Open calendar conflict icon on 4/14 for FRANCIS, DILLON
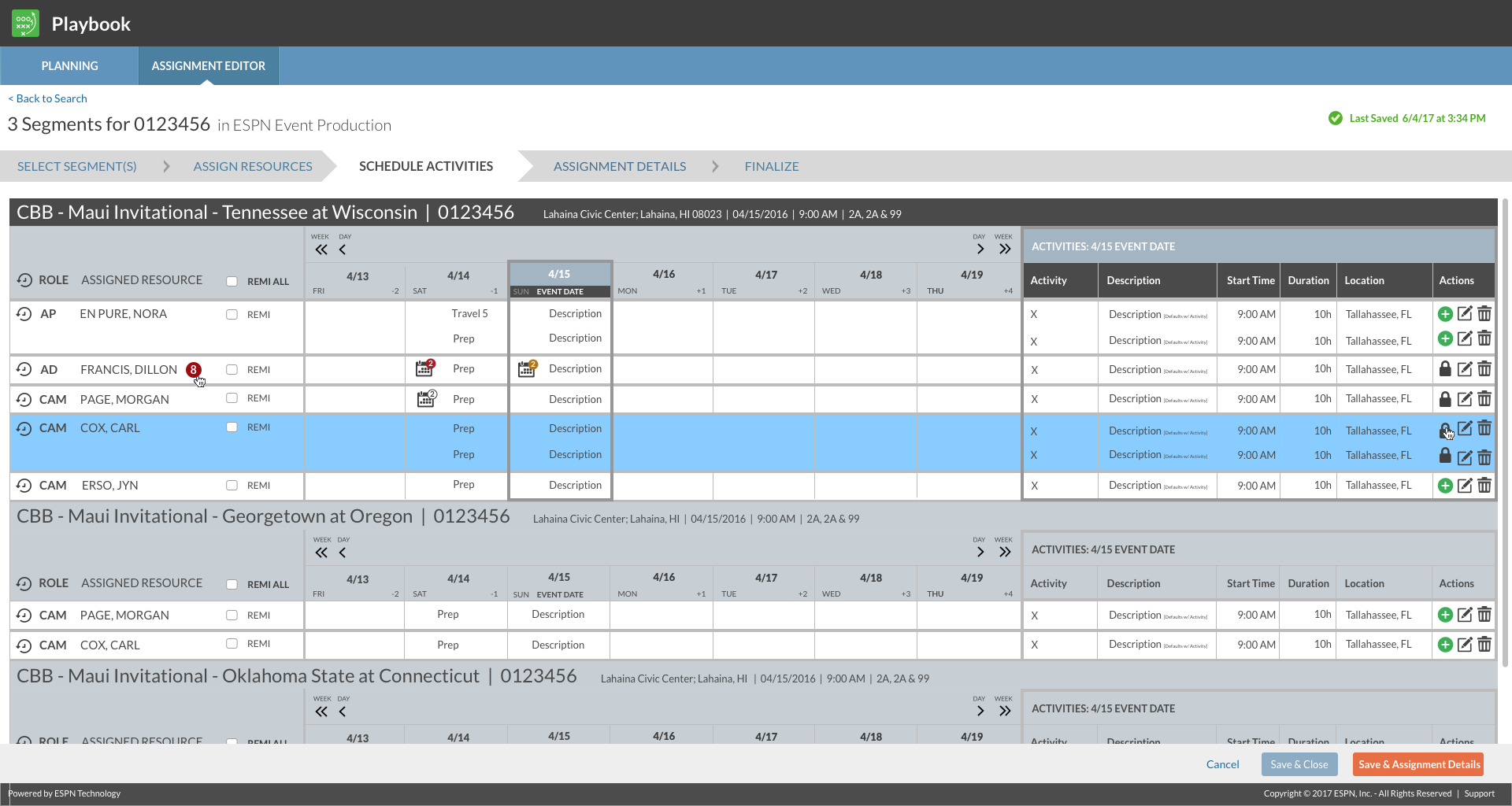This screenshot has width=1512, height=806. [425, 368]
